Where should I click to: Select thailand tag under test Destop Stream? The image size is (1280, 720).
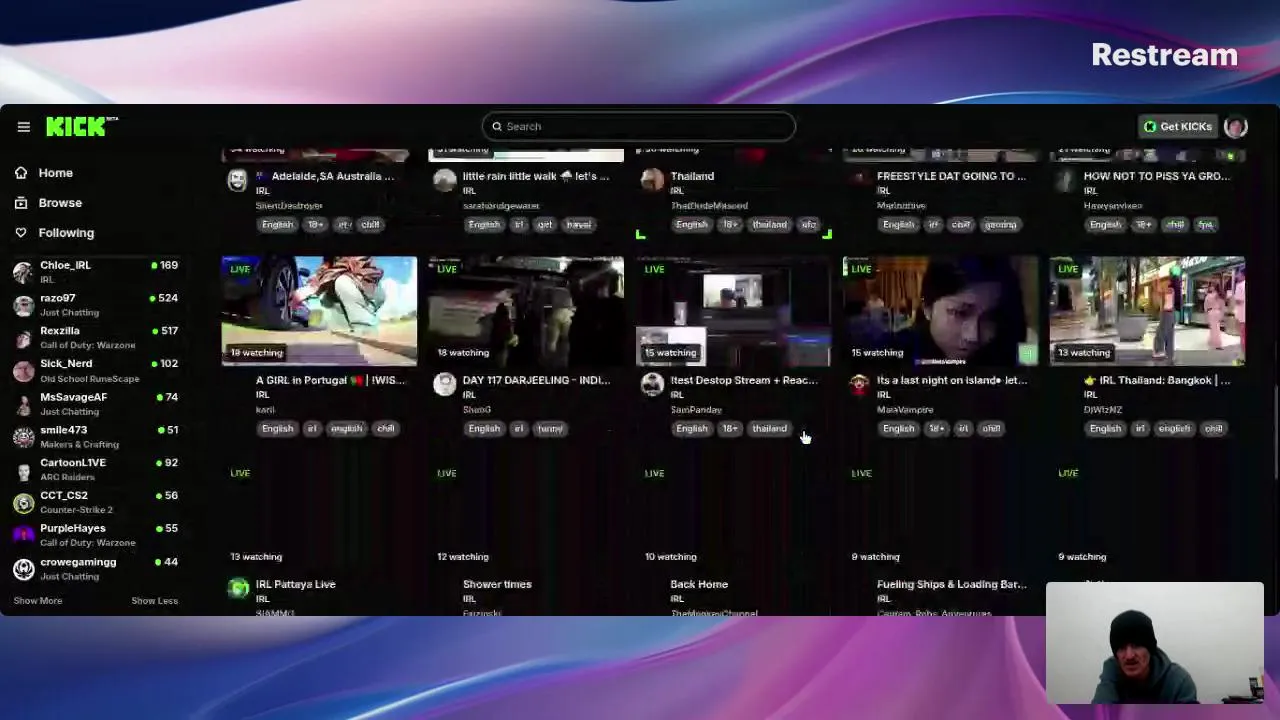coord(769,429)
